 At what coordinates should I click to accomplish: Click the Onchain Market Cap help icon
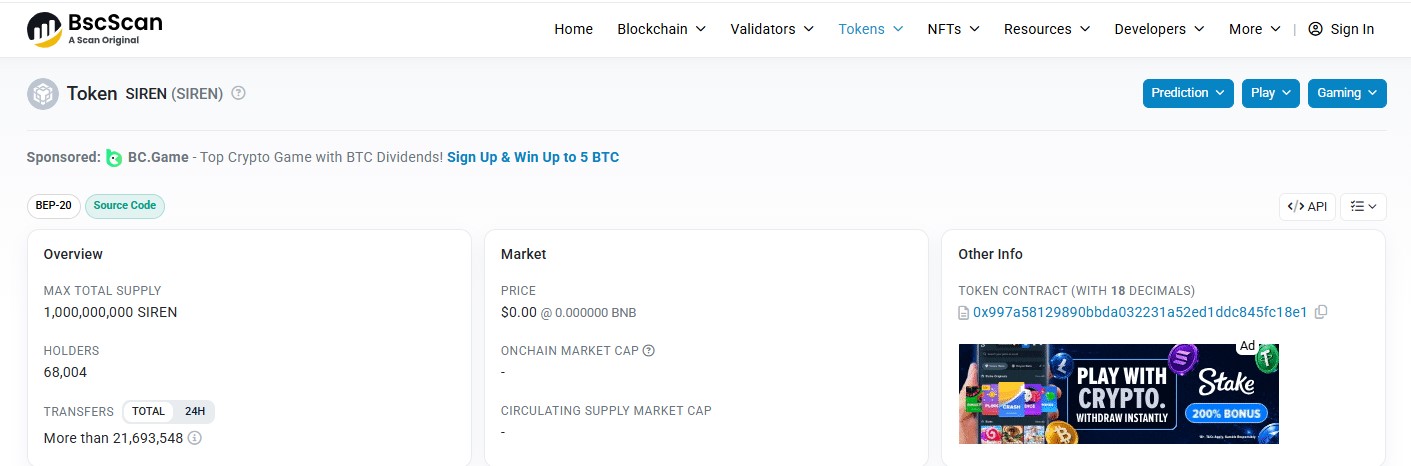tap(649, 351)
